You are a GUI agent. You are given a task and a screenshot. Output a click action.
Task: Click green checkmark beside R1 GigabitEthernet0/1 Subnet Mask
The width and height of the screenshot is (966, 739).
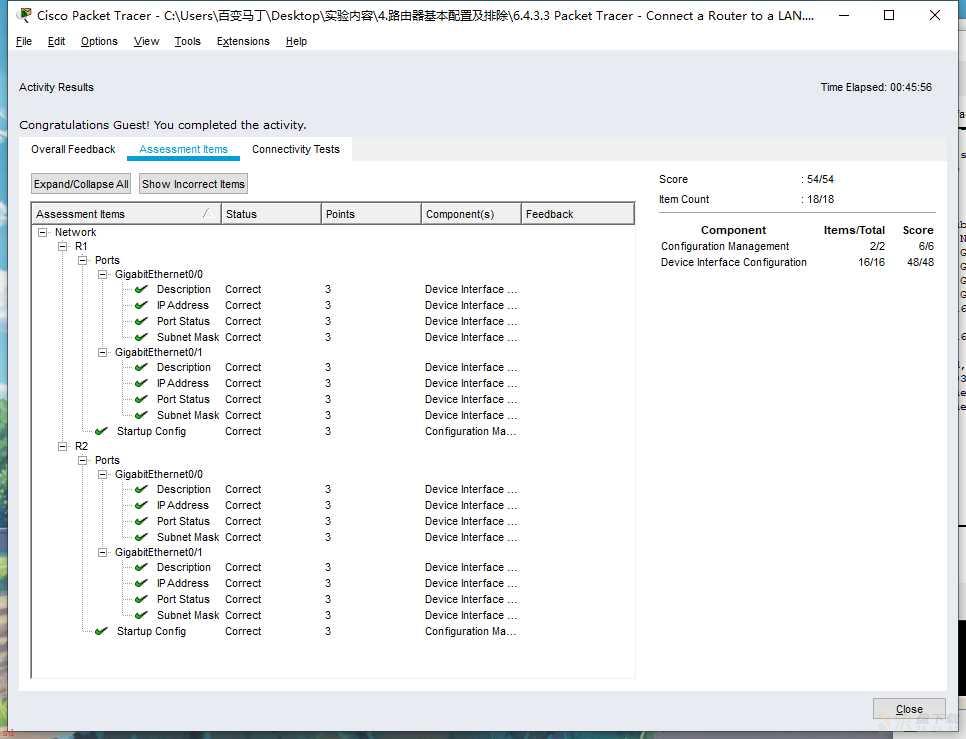click(141, 415)
